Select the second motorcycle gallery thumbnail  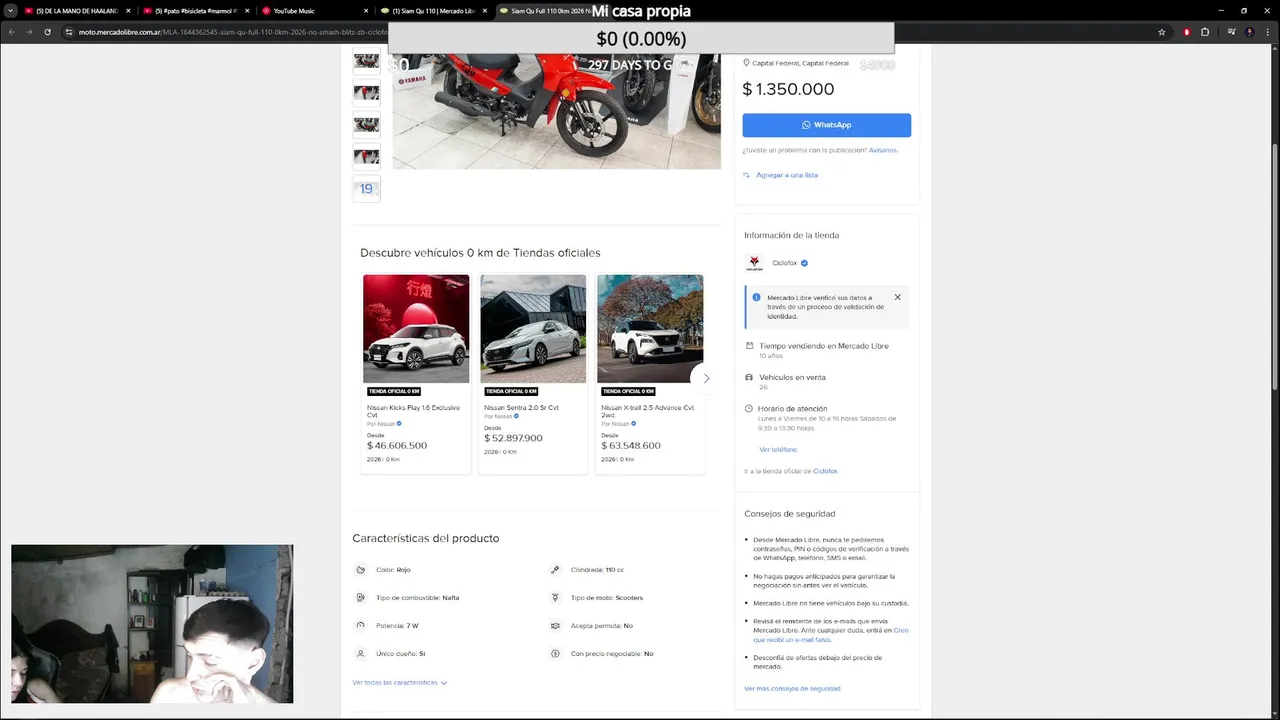[x=366, y=92]
